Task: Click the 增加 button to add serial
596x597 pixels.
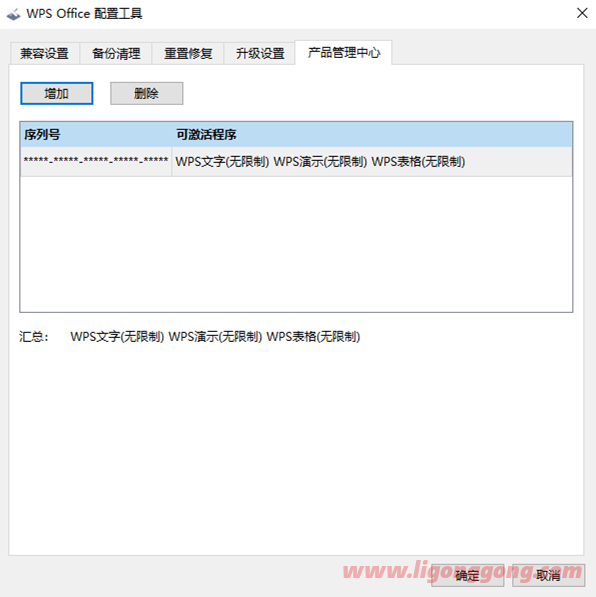Action: click(x=56, y=93)
